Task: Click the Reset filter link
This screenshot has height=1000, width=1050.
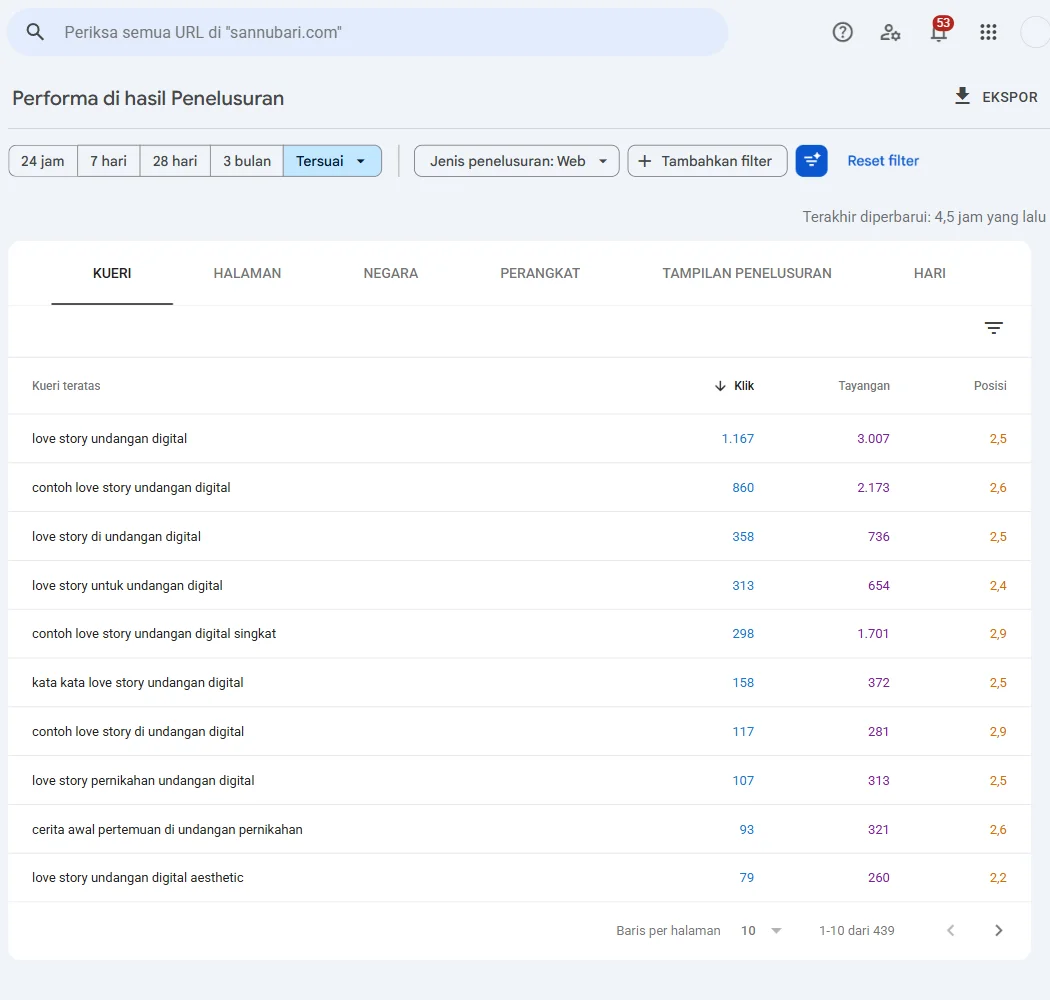Action: pos(883,161)
